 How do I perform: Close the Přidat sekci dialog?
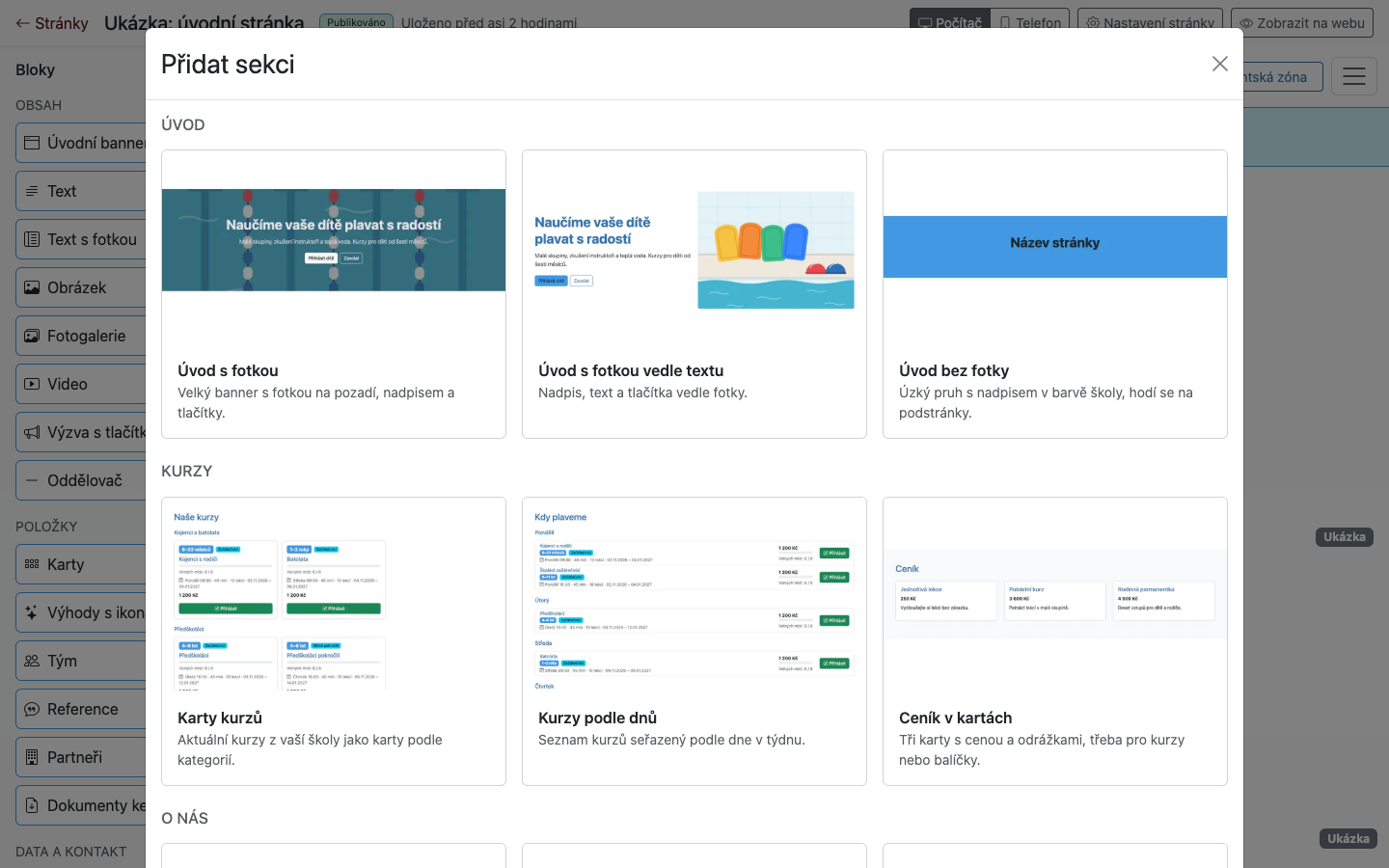point(1220,64)
